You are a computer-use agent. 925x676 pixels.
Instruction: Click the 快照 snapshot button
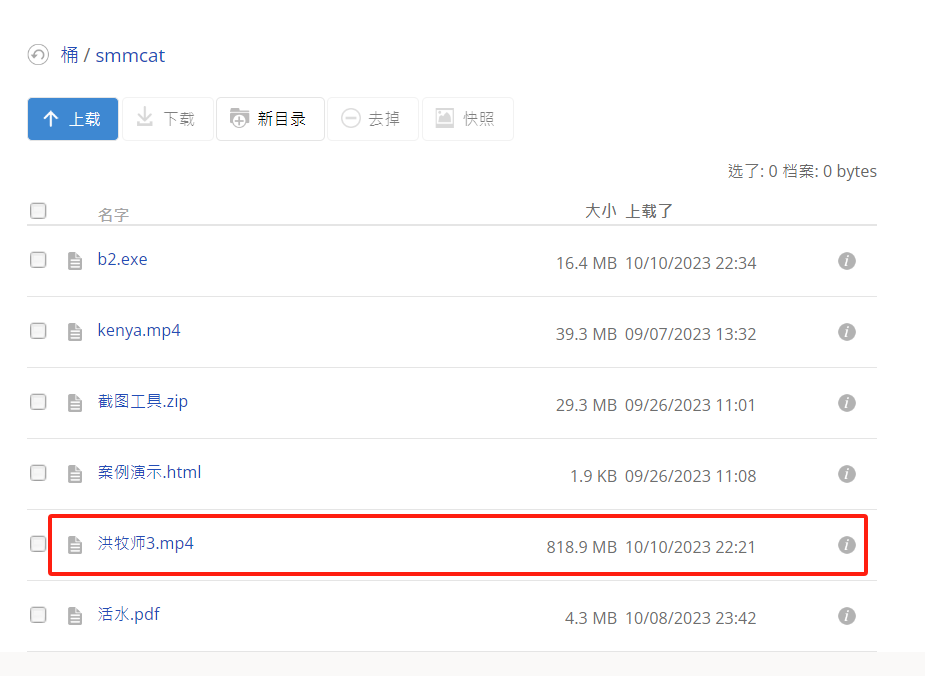(467, 119)
